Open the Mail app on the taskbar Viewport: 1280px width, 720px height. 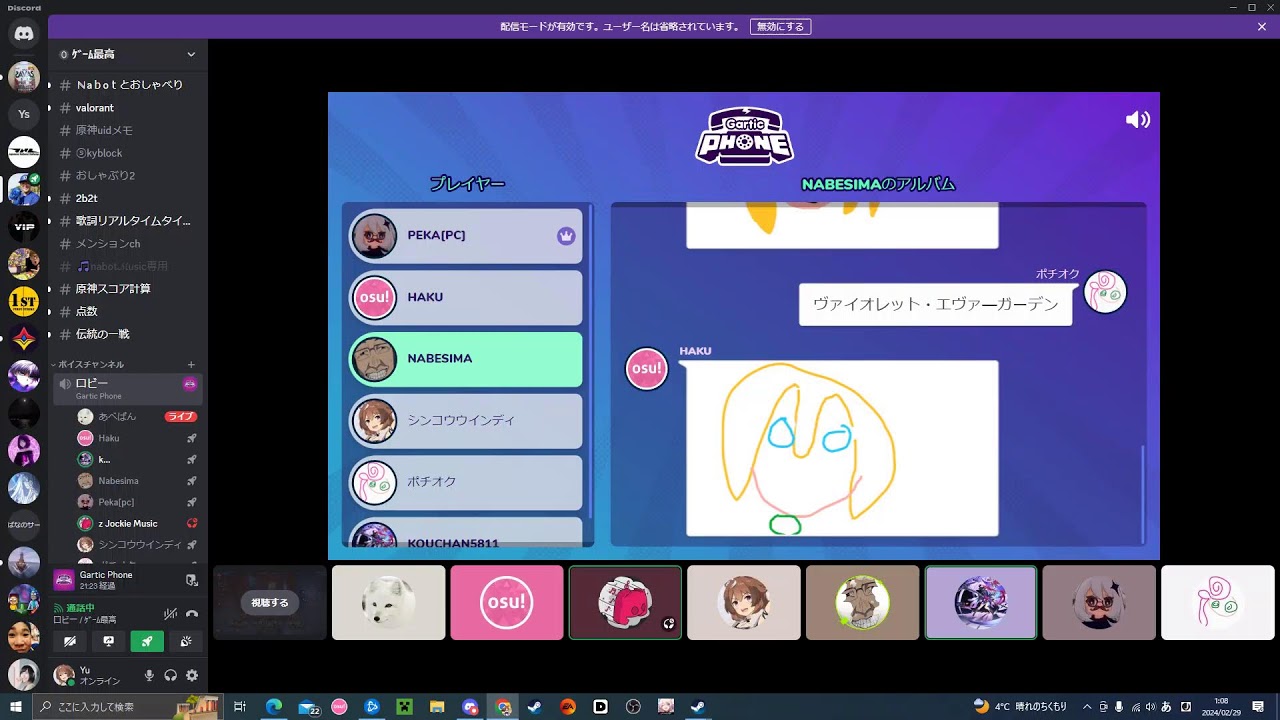point(307,707)
